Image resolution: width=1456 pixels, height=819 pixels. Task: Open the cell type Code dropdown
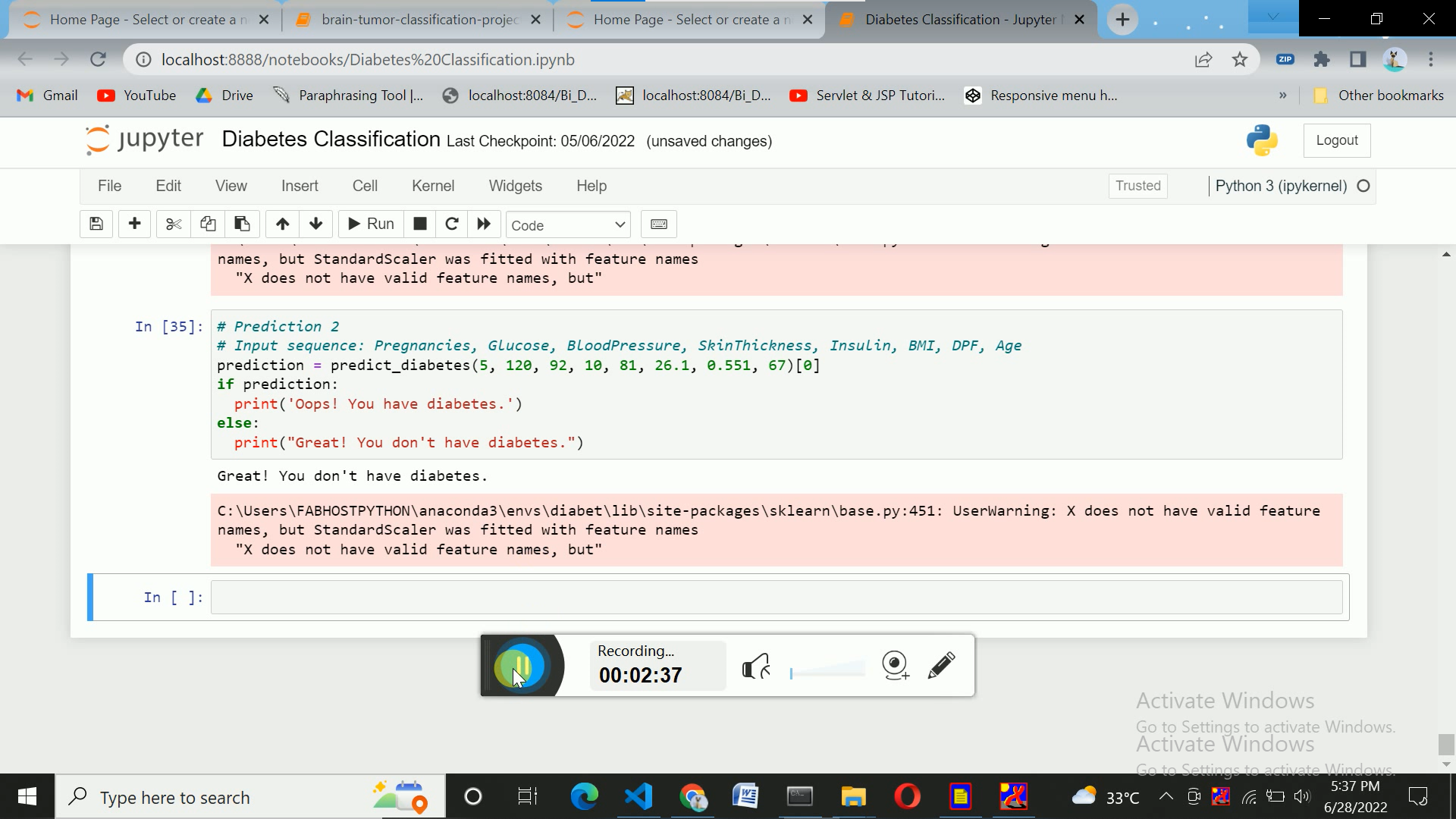point(568,225)
